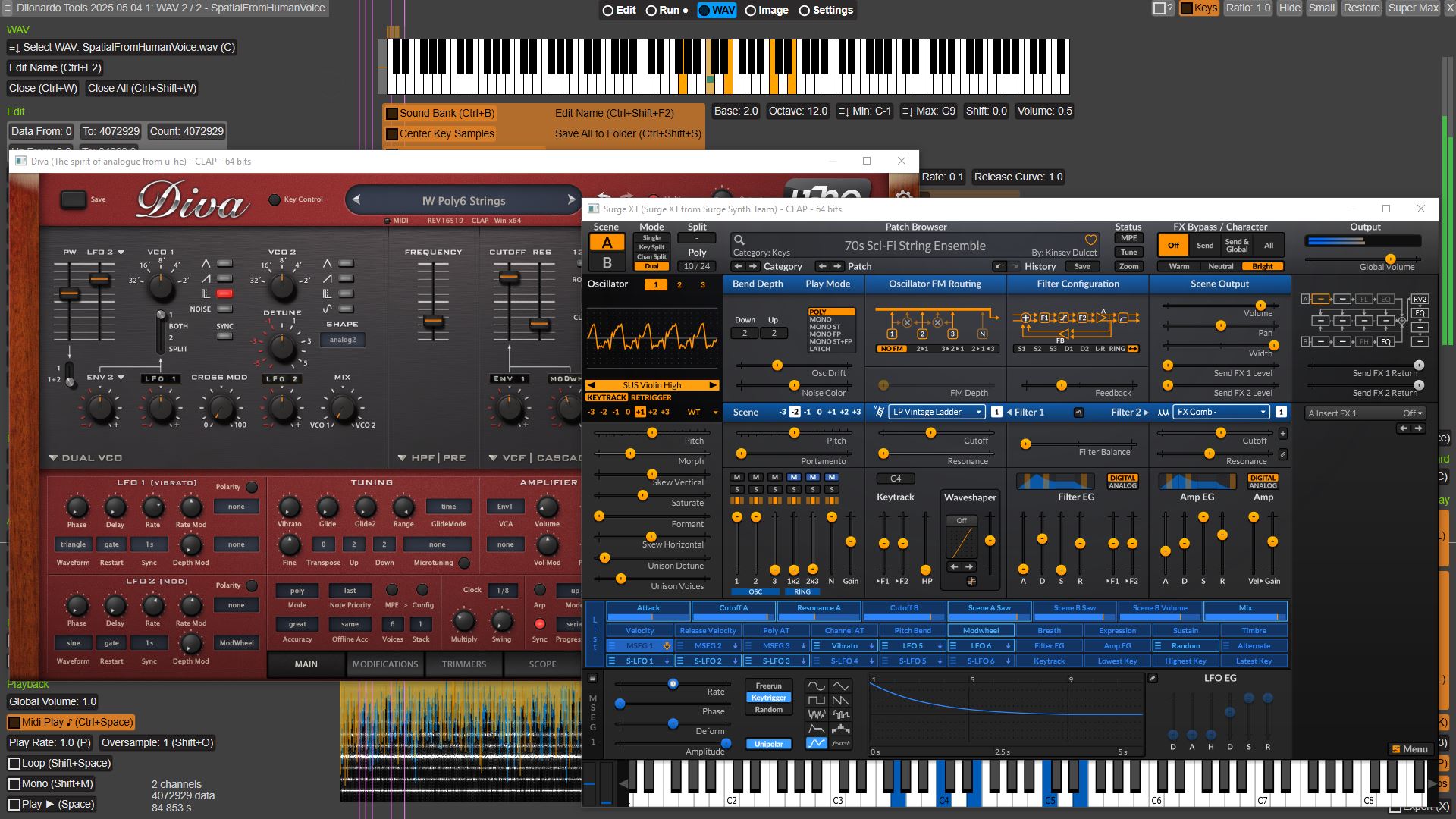Click the next preset arrow in Diva
Viewport: 1456px width, 819px height.
click(572, 200)
